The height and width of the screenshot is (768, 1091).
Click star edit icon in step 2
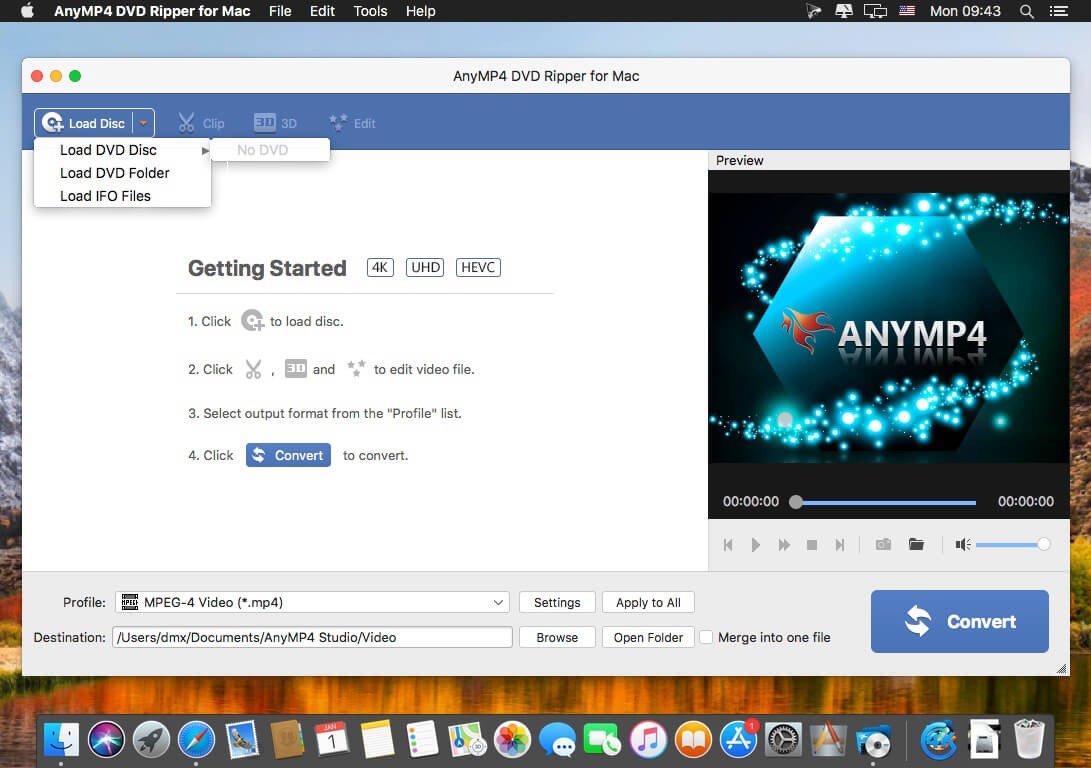click(x=356, y=368)
